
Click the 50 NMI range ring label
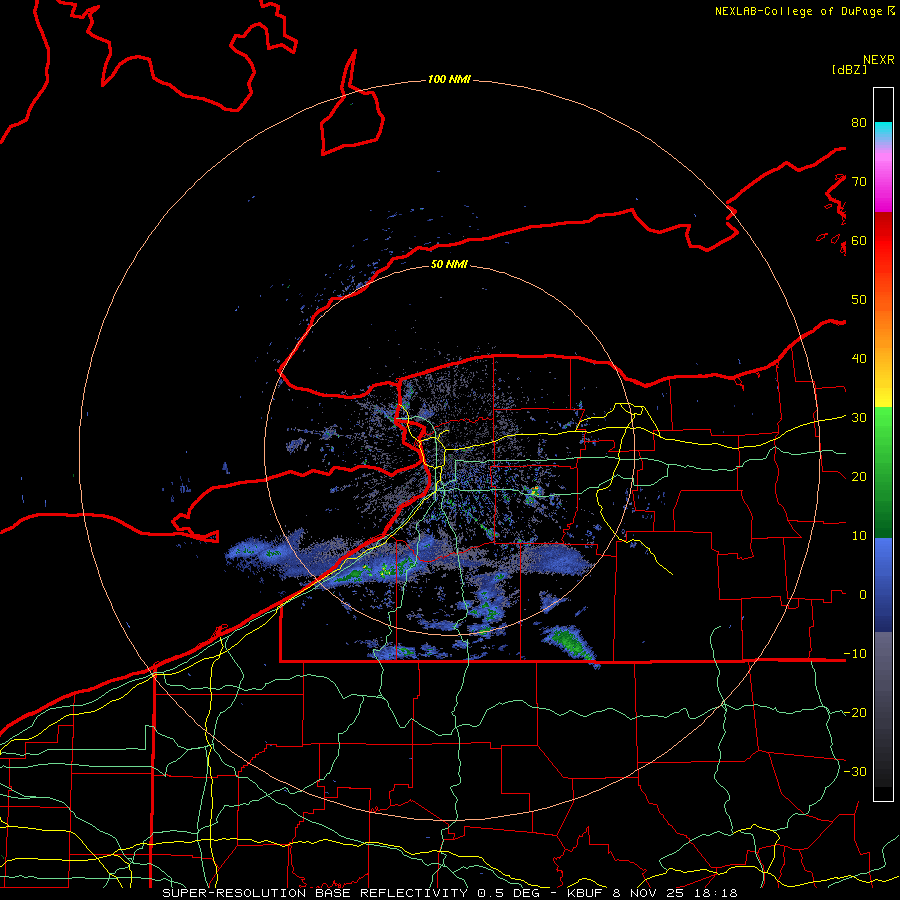pos(449,264)
